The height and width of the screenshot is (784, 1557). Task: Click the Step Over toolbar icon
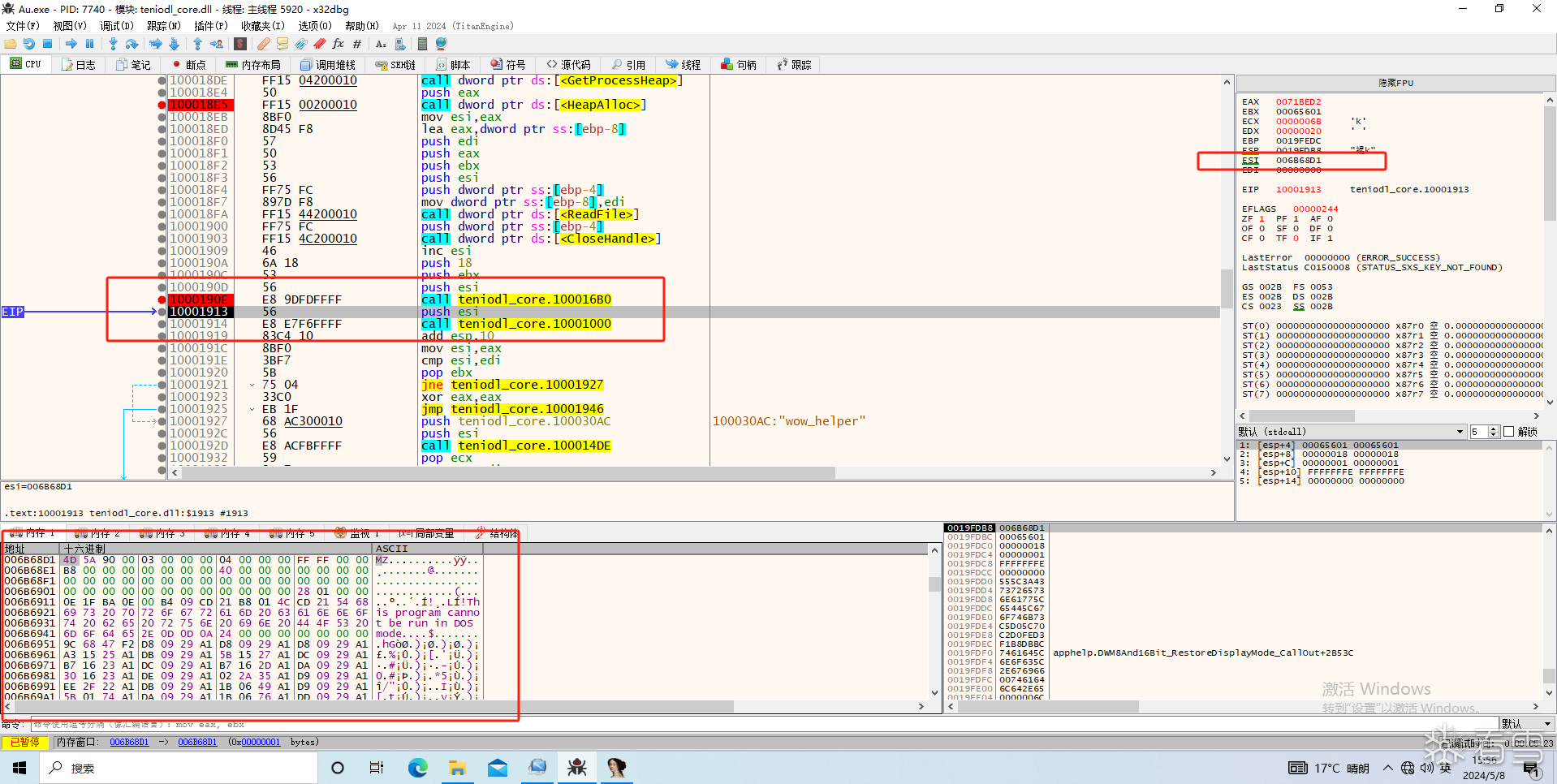coord(132,44)
